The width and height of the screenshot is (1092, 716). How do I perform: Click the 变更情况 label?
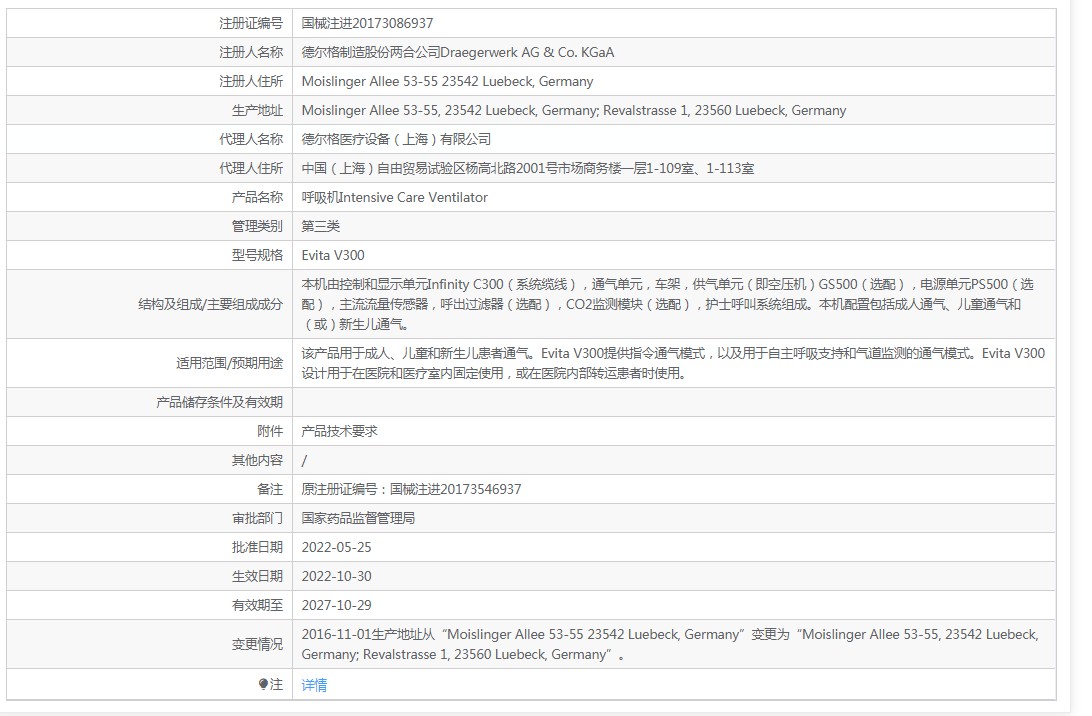point(257,645)
